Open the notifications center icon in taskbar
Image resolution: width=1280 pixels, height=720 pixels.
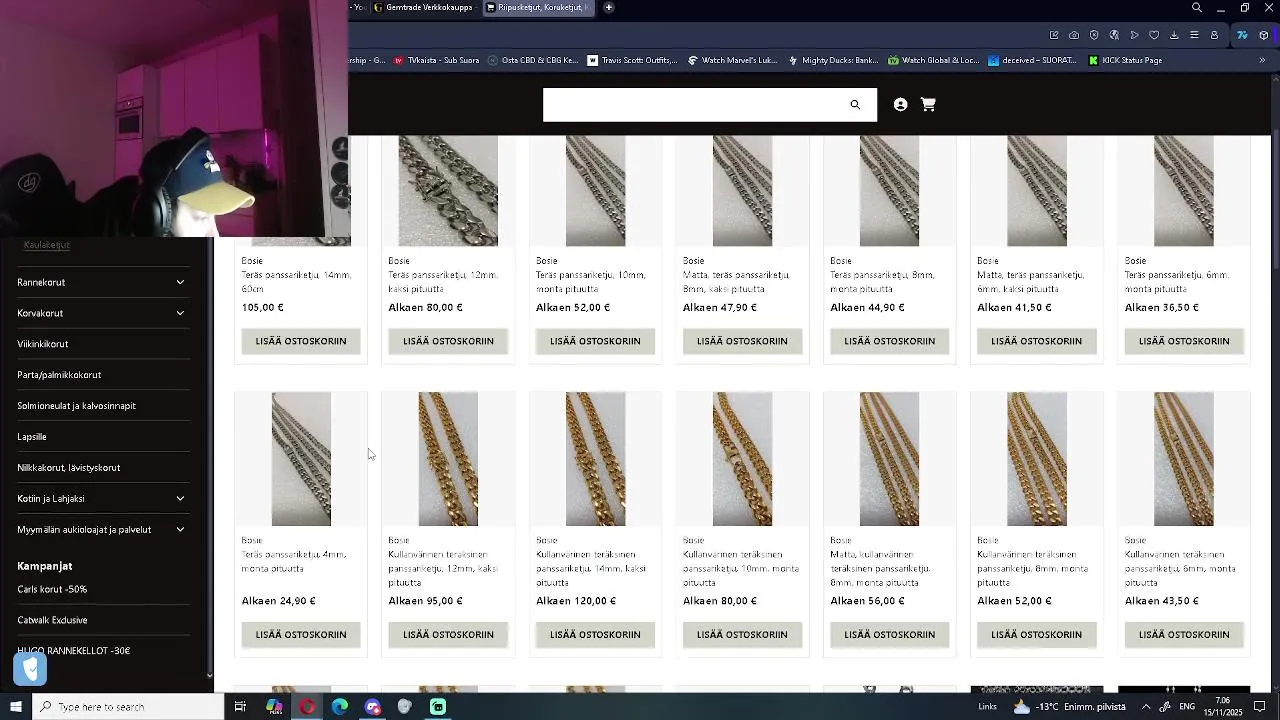click(1260, 707)
